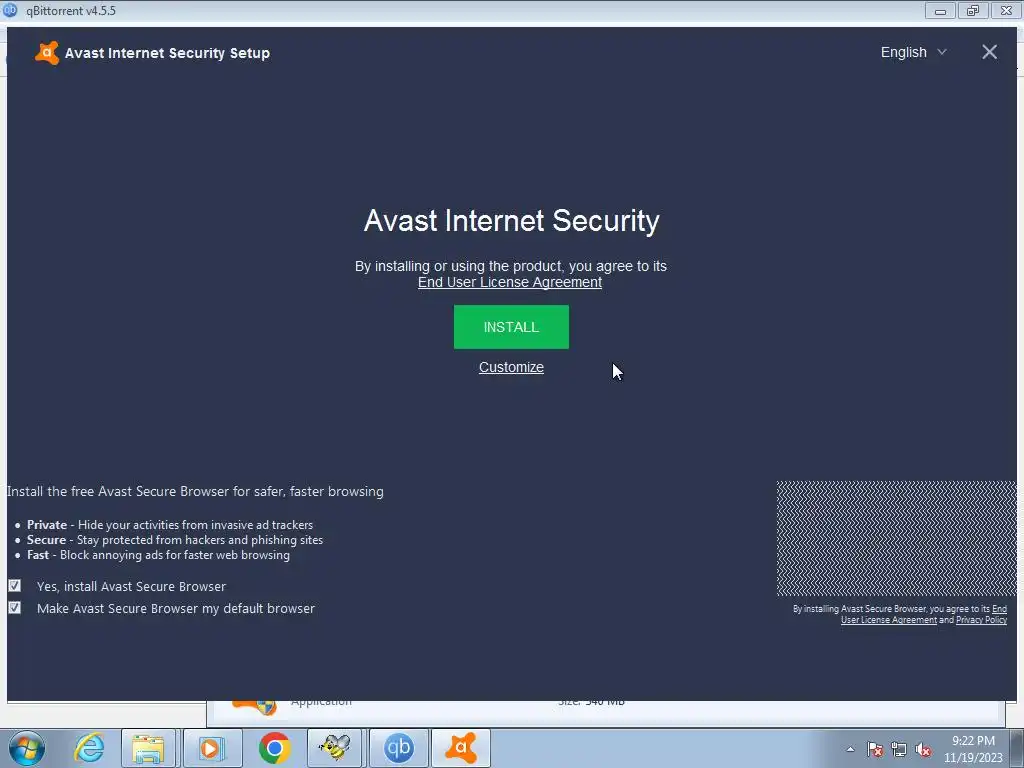This screenshot has width=1024, height=768.
Task: Click the Show desktop strip at taskbar end
Action: tap(1018, 748)
